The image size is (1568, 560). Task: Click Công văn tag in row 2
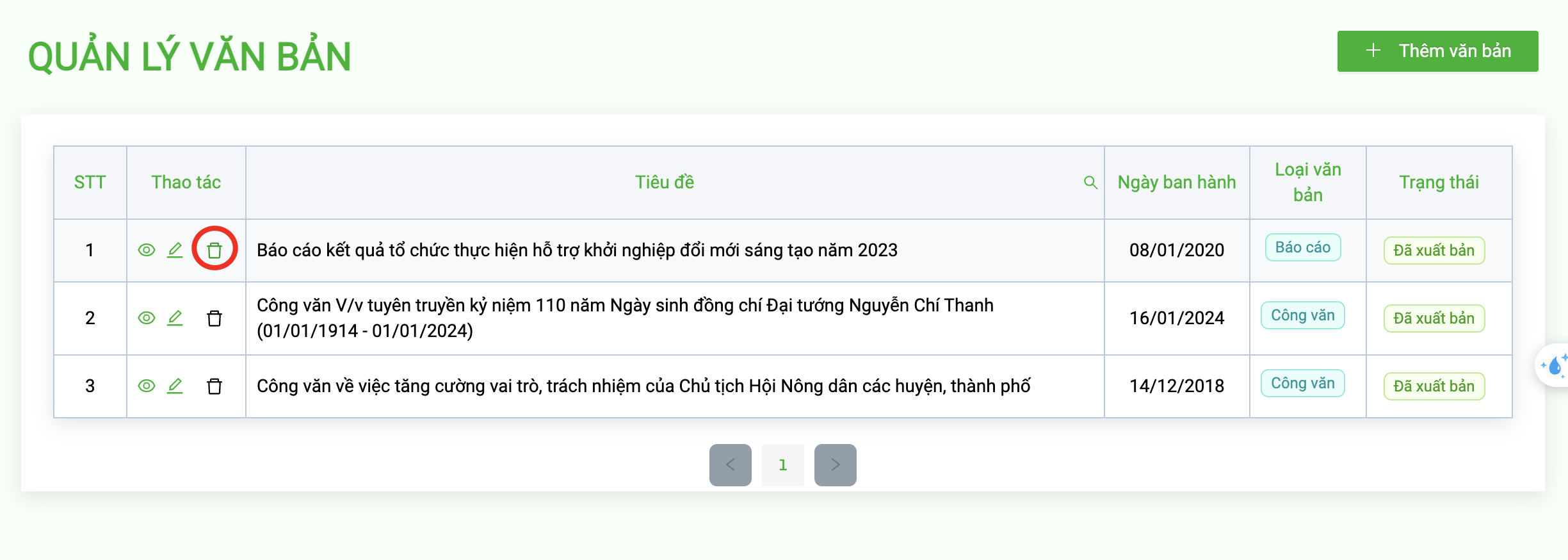coord(1302,315)
